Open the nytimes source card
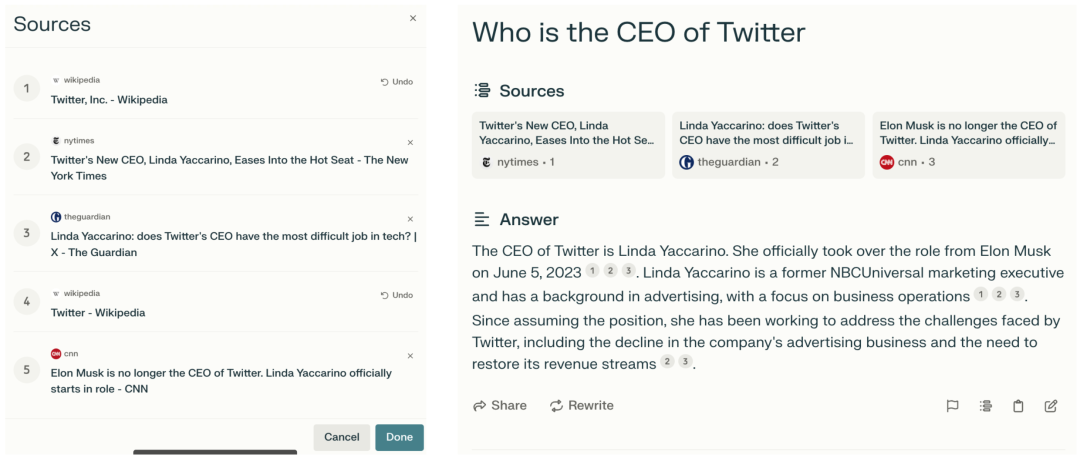The height and width of the screenshot is (458, 1080). [x=567, y=145]
